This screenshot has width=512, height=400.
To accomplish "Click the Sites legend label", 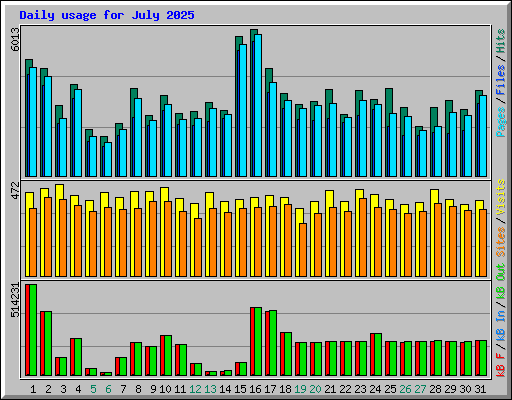I will [501, 242].
